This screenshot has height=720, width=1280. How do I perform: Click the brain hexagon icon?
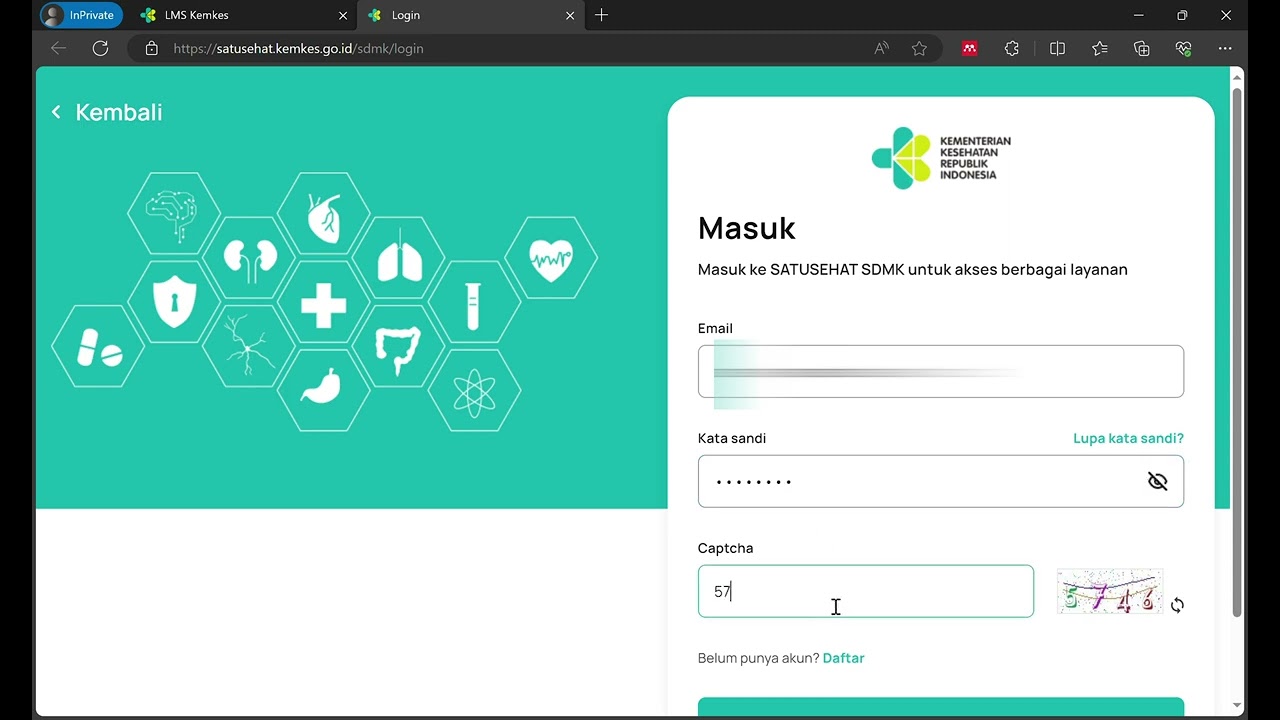pyautogui.click(x=174, y=213)
